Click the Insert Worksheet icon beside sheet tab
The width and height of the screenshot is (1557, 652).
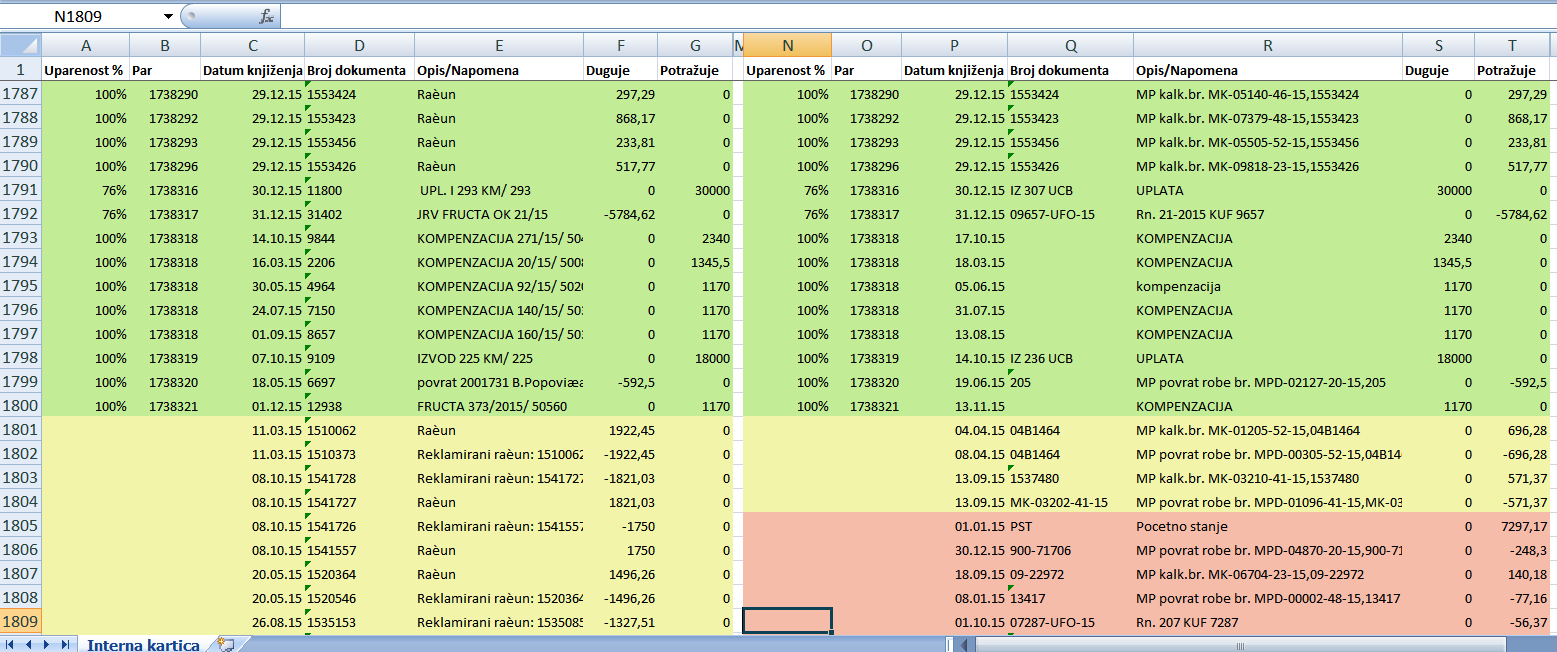click(x=226, y=644)
